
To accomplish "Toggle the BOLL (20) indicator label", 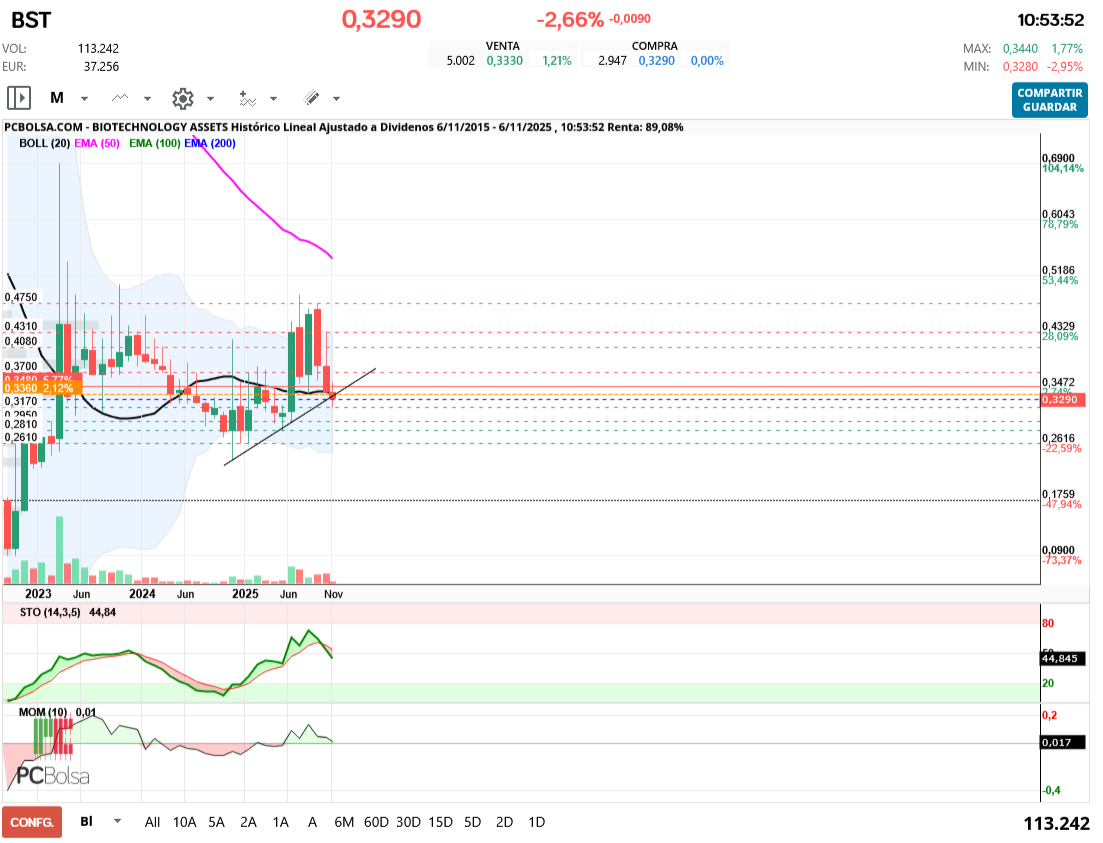I will click(44, 143).
